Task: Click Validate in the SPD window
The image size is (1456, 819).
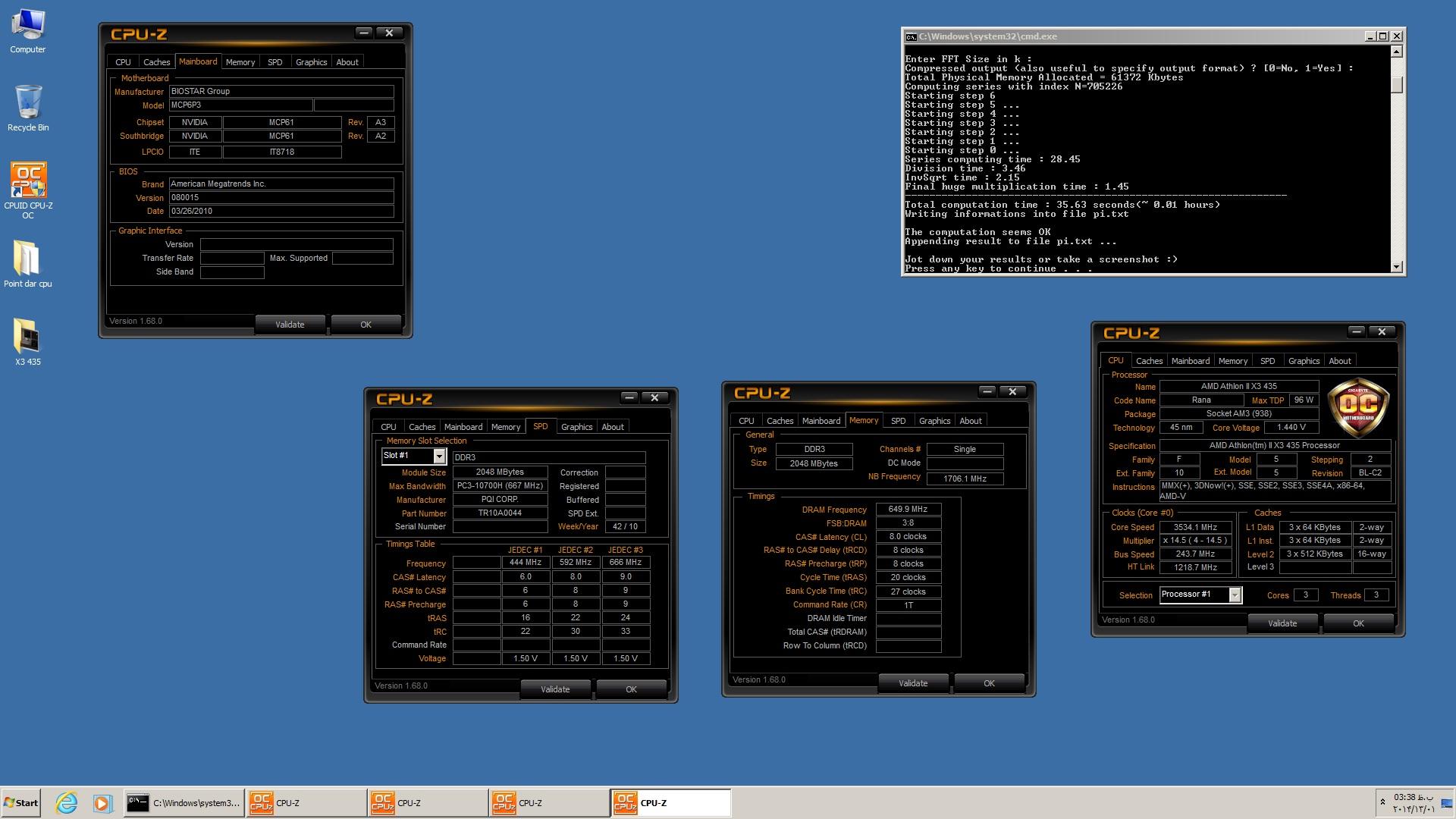Action: tap(555, 689)
